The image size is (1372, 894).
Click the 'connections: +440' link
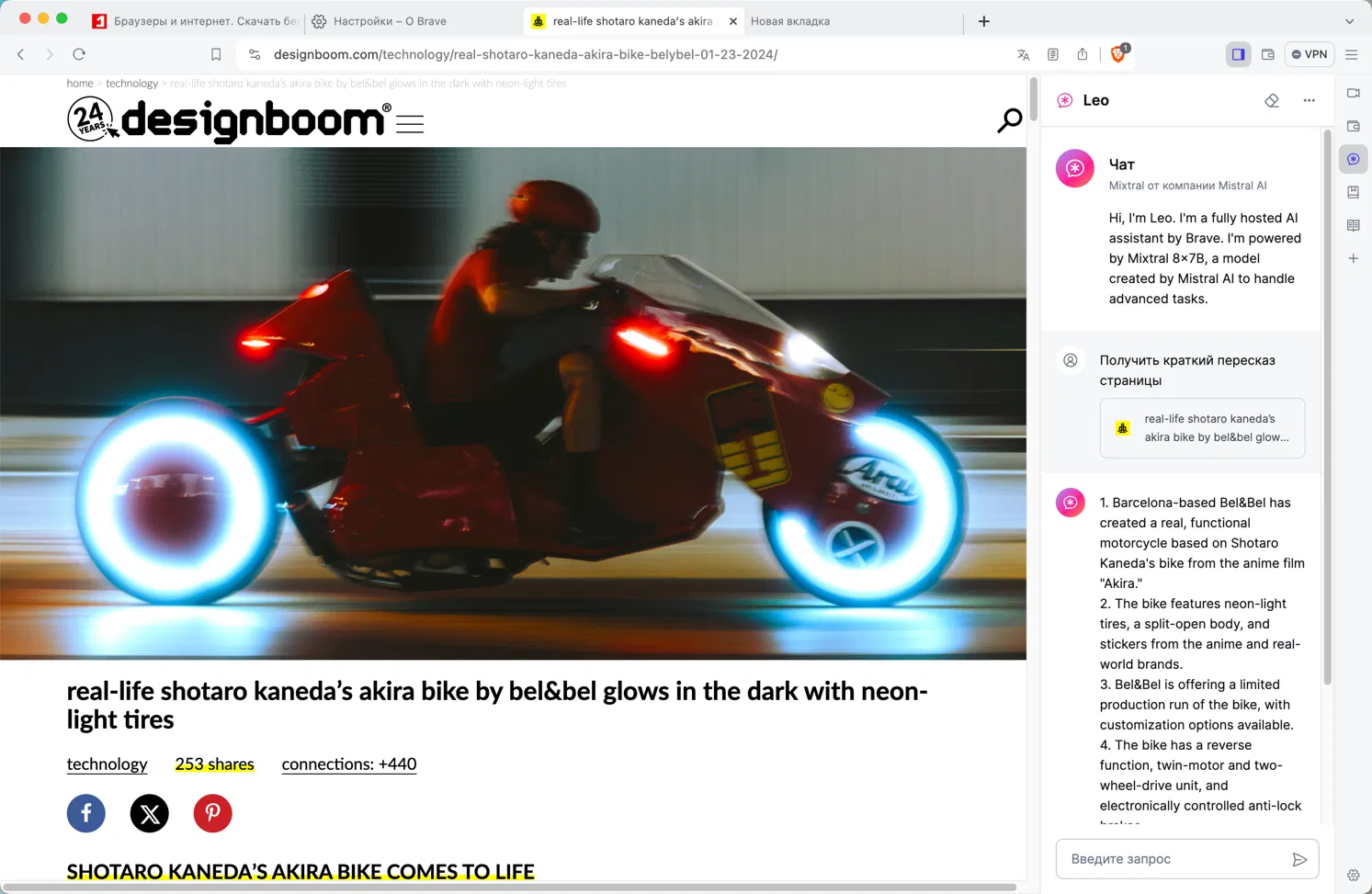pos(349,764)
